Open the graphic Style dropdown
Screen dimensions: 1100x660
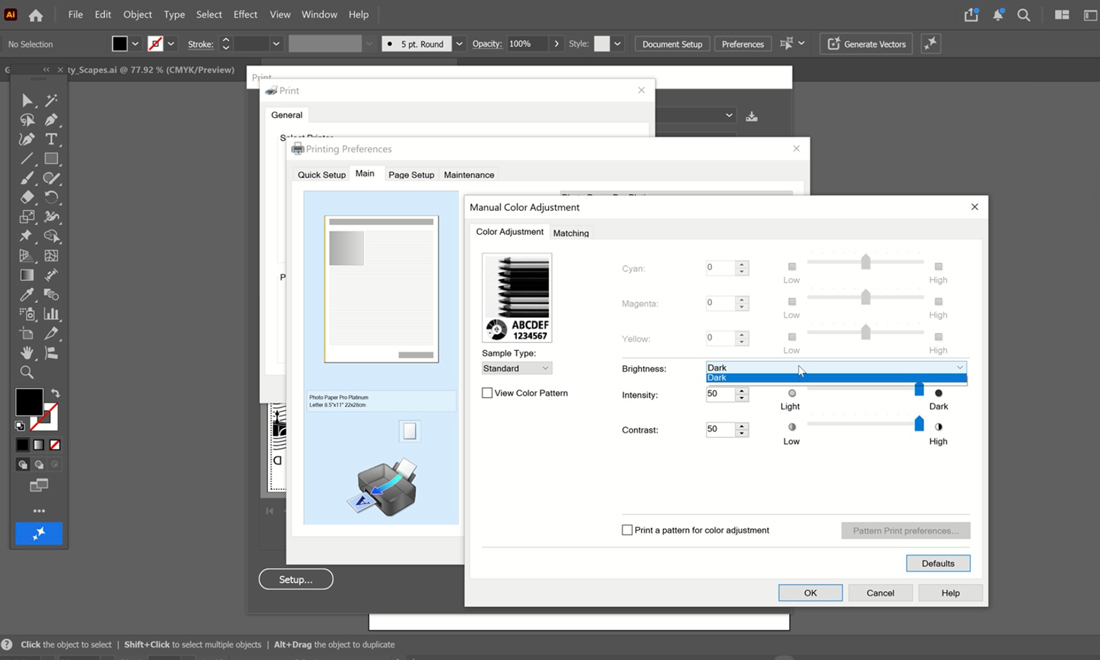[x=617, y=43]
